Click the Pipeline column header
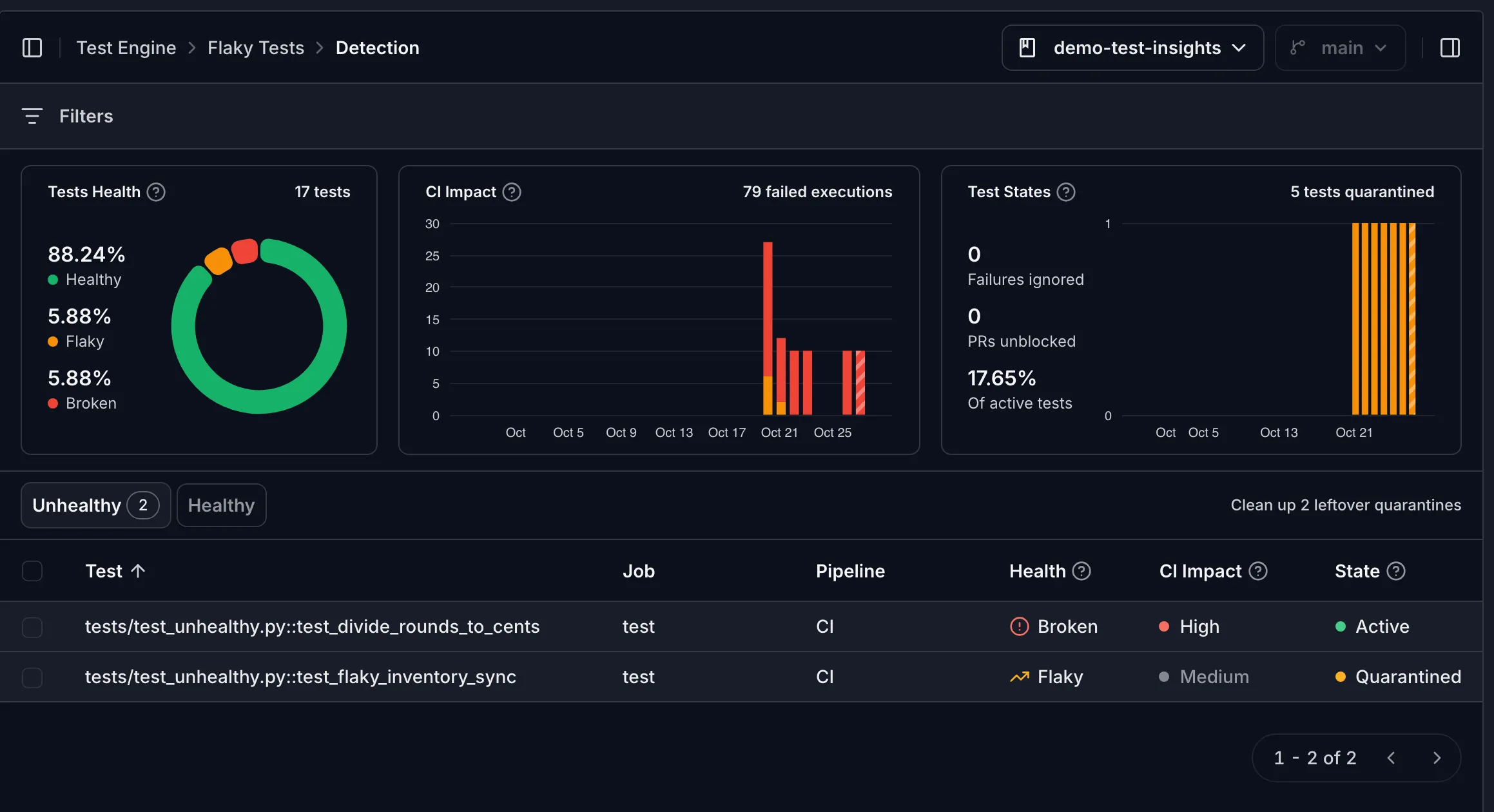1494x812 pixels. 850,571
